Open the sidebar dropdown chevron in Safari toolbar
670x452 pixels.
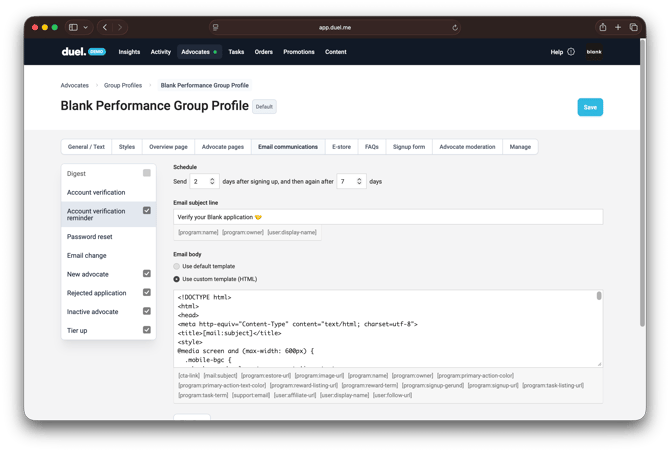[x=86, y=28]
